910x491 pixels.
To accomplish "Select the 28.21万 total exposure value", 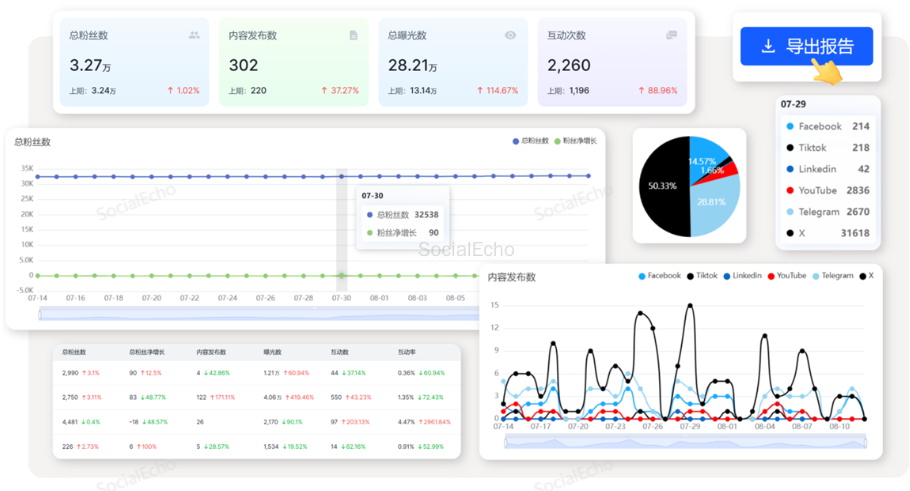I will pyautogui.click(x=413, y=65).
